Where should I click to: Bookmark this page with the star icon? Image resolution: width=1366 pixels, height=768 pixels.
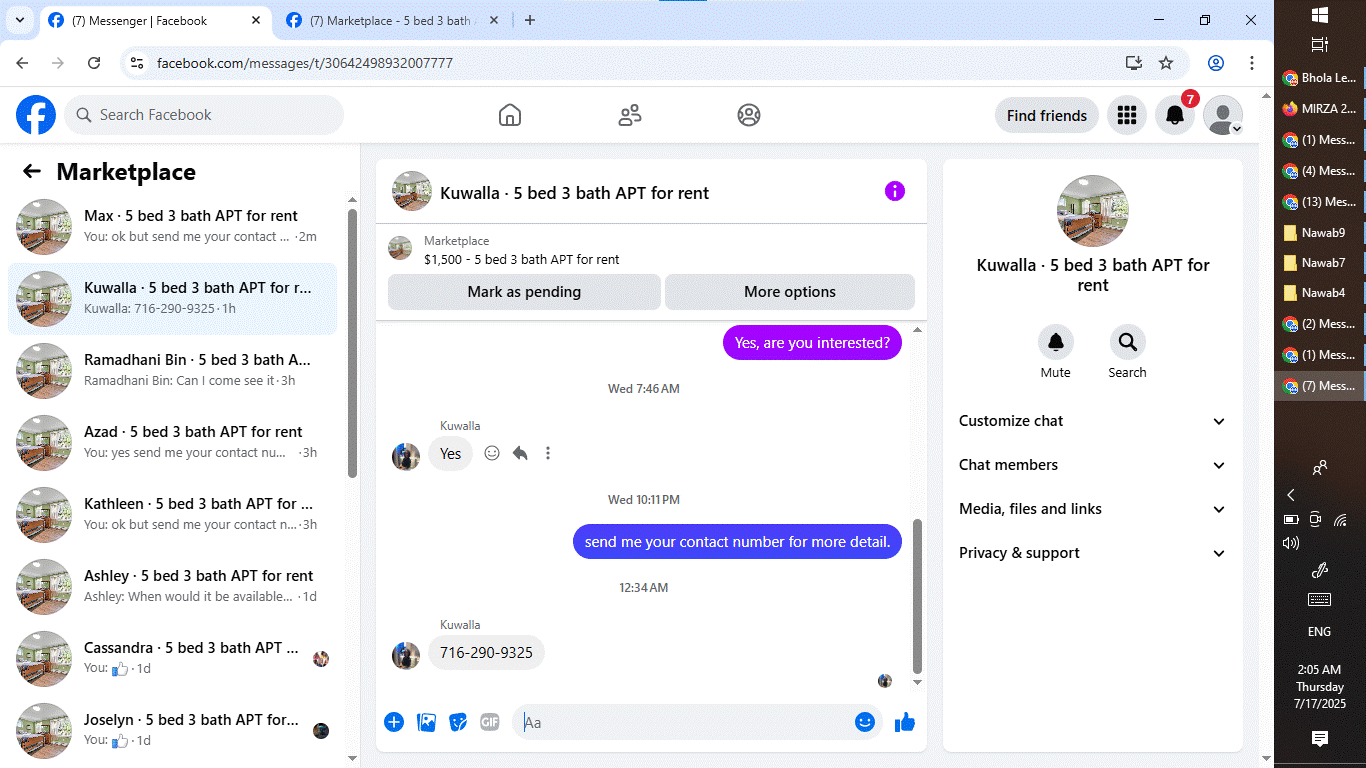coord(1166,63)
